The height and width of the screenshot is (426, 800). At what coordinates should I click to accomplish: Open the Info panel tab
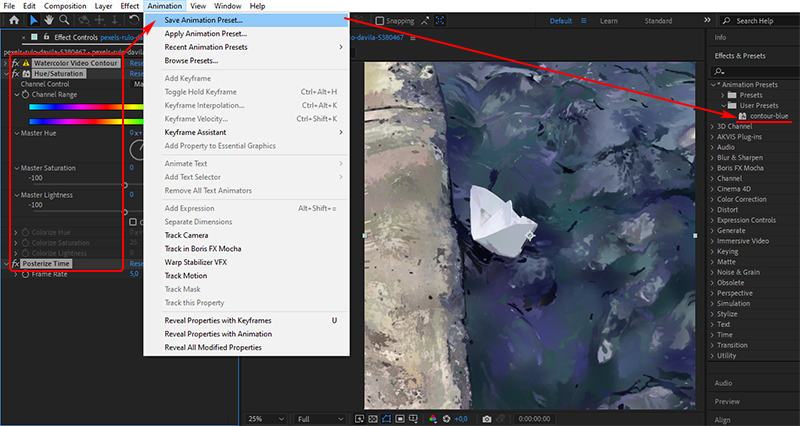720,38
